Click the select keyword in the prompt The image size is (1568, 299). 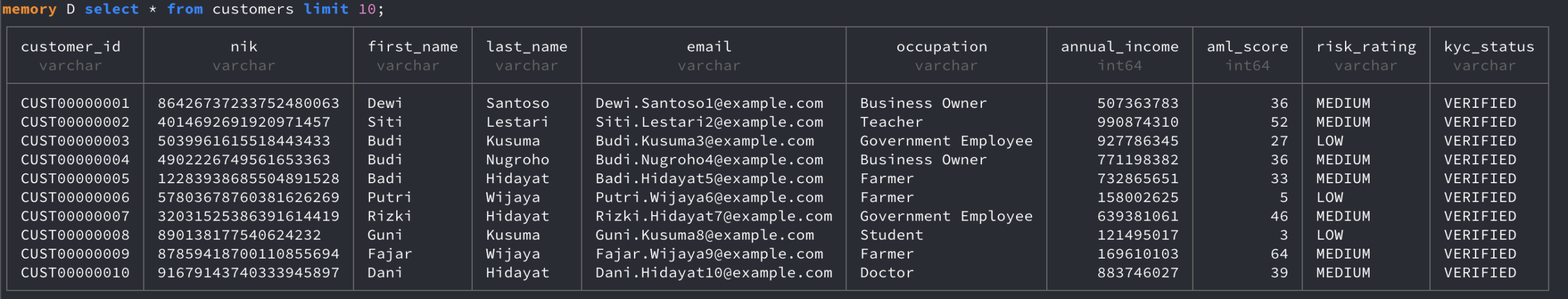[111, 9]
